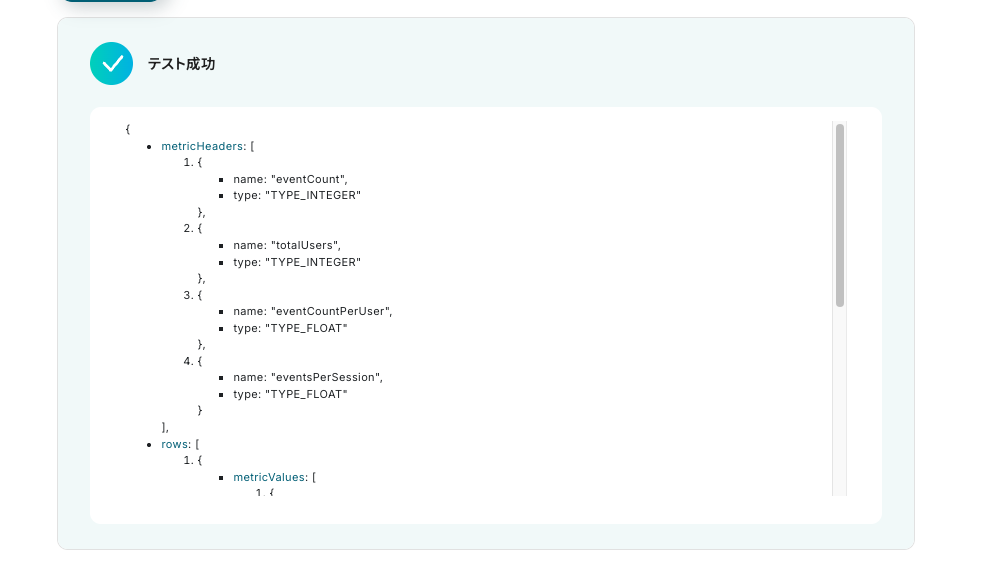
Task: Select the name "eventCountPerUser" line
Action: coord(313,311)
